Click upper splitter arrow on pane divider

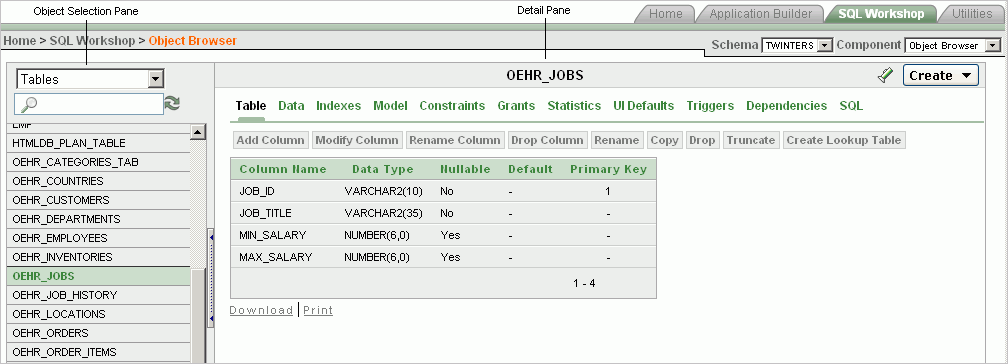(212, 238)
